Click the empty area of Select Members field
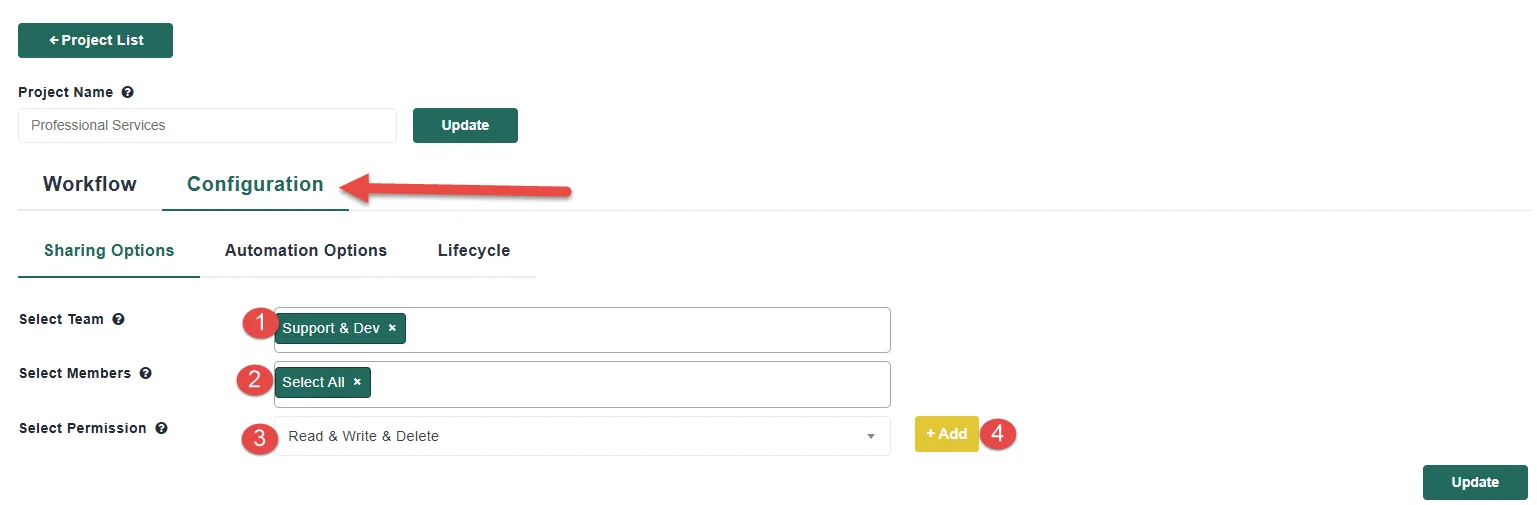 (630, 383)
